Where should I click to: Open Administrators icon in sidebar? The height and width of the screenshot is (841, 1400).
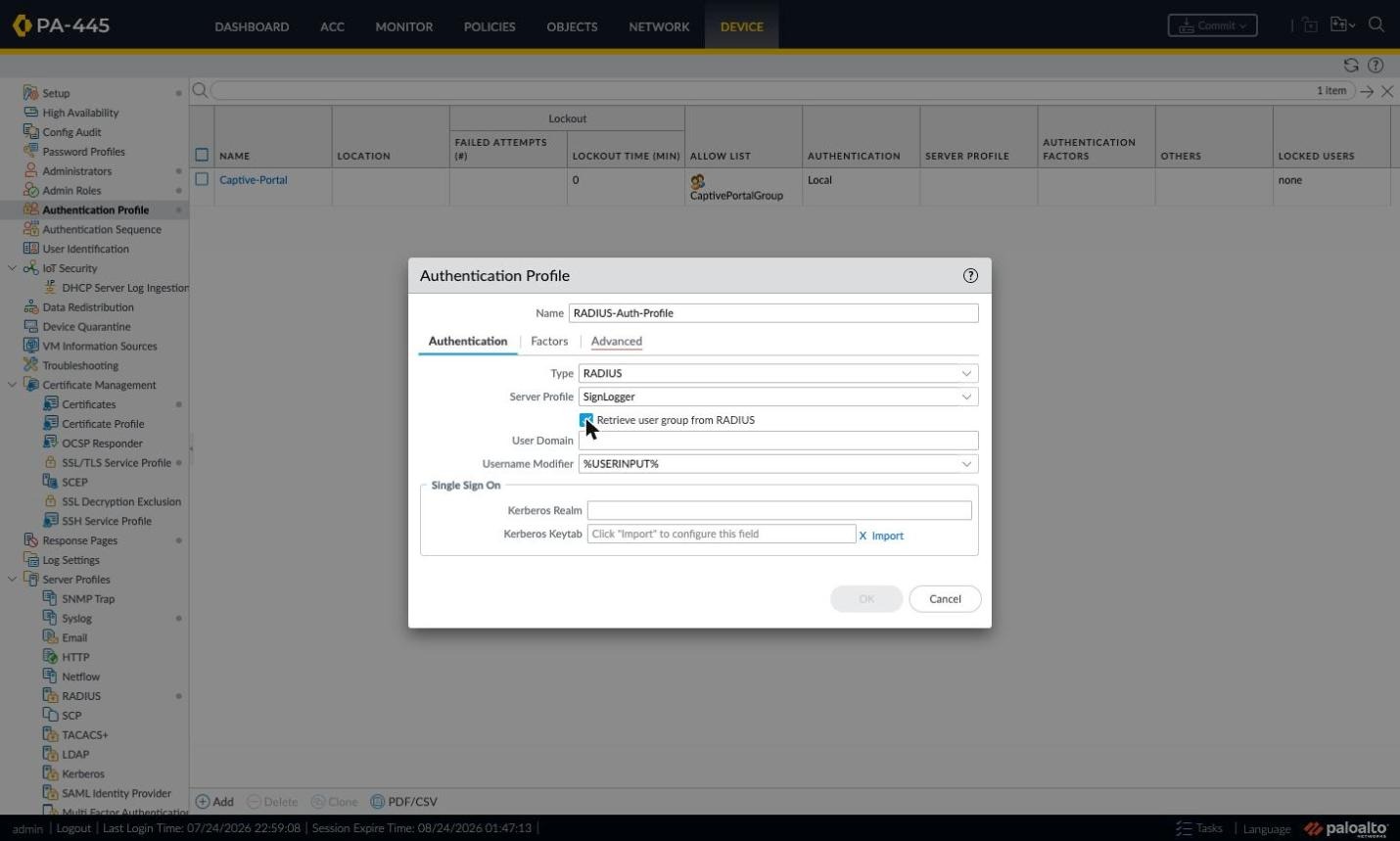pos(30,171)
